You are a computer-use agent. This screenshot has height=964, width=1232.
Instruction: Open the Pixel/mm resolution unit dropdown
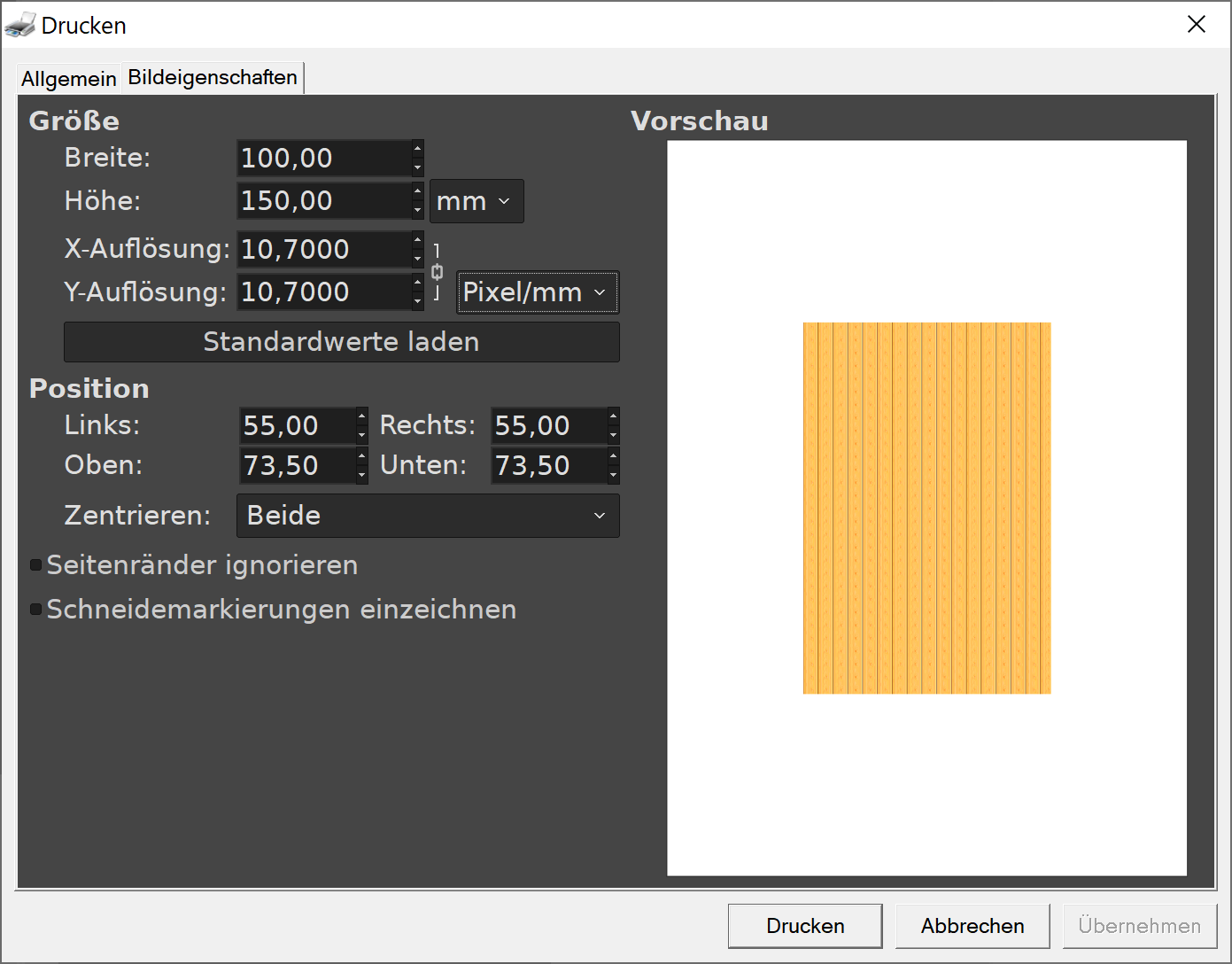538,292
